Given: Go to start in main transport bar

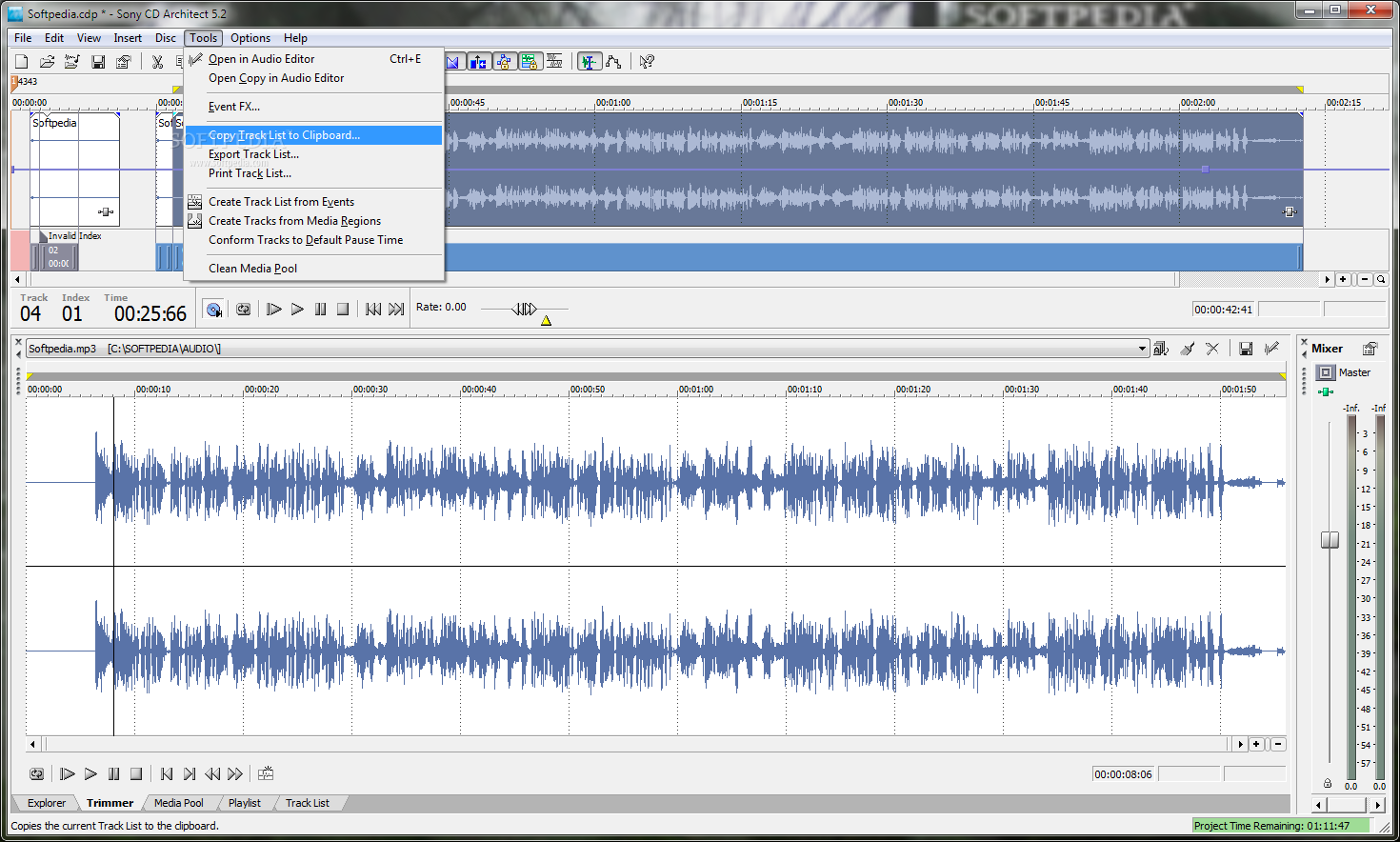Looking at the screenshot, I should click(373, 310).
